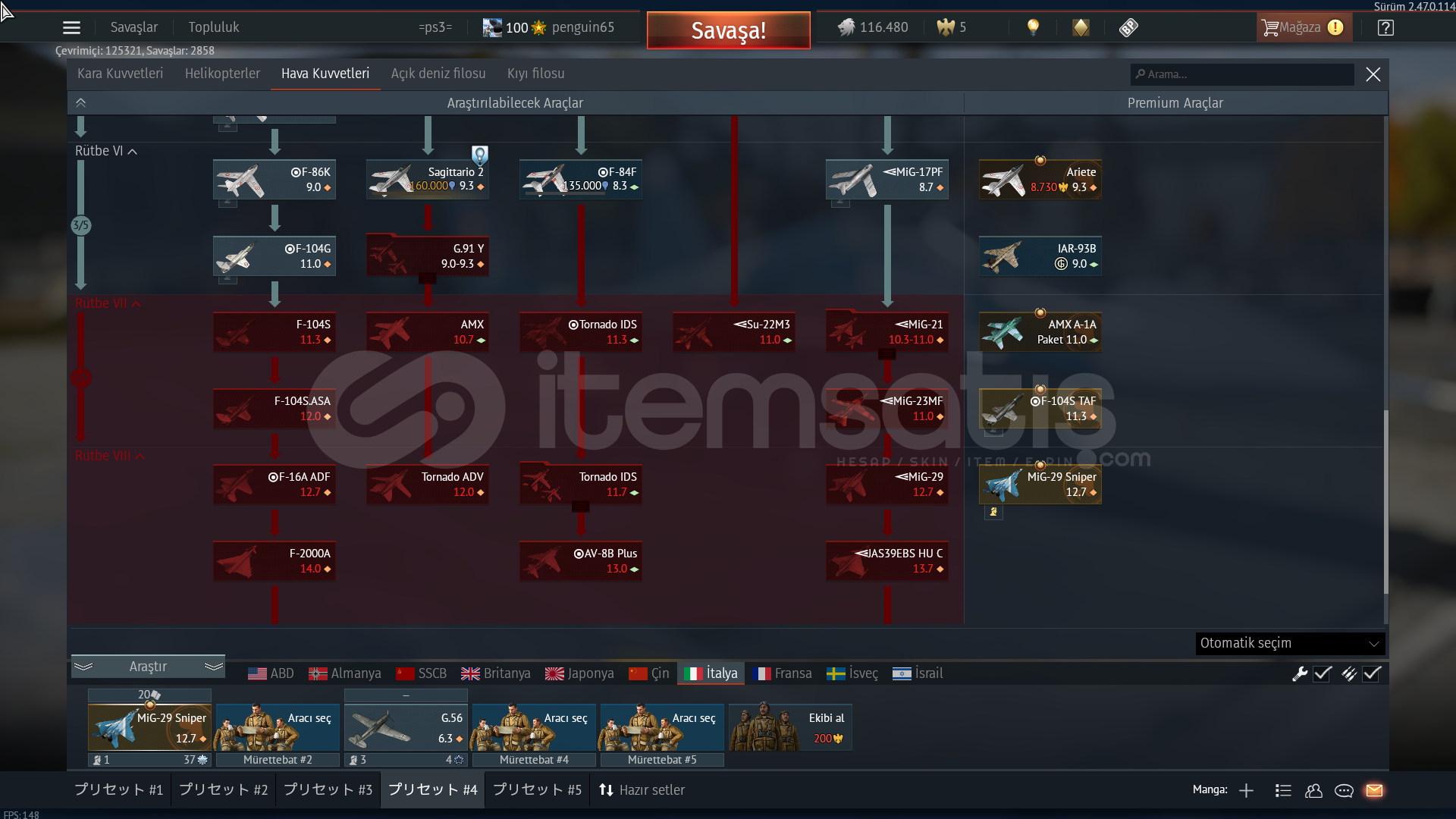Select the JAS39EBS HU C card

(887, 561)
